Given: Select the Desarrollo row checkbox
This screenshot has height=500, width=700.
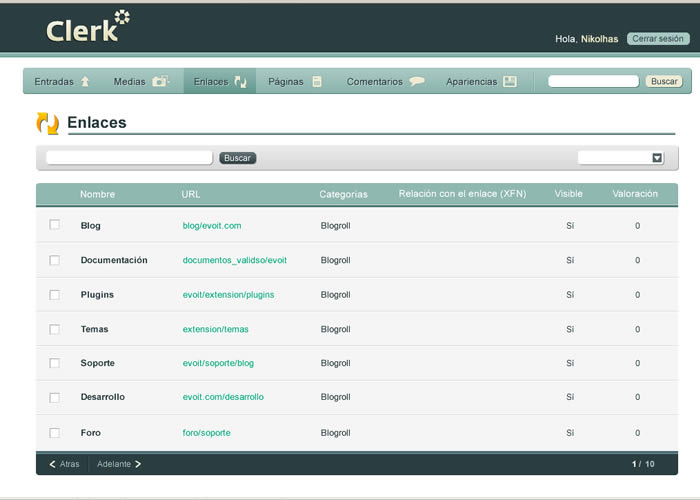Looking at the screenshot, I should [x=54, y=397].
